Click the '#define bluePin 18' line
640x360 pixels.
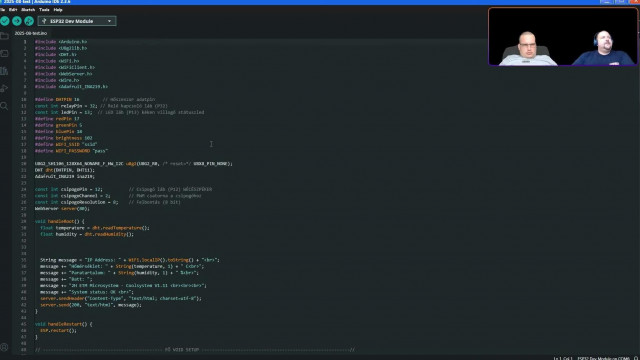pyautogui.click(x=58, y=131)
